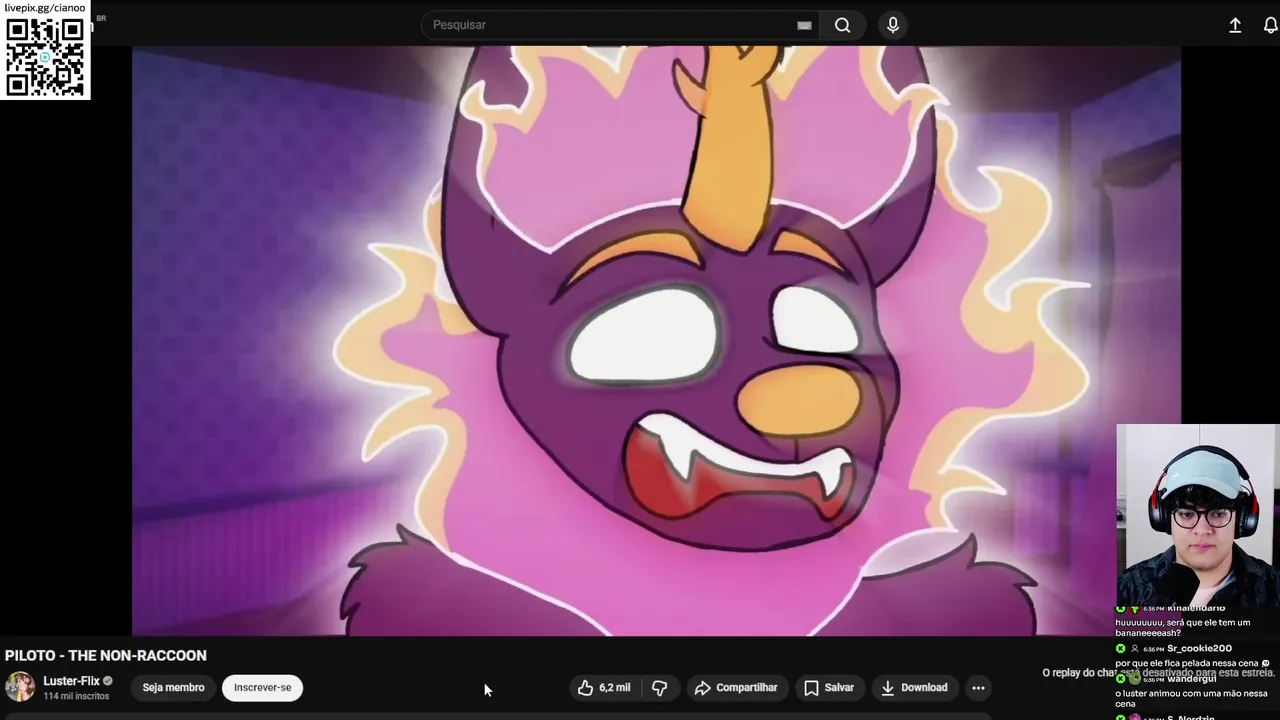Click the video player to pause
Screen dimensions: 1280x720
coord(656,340)
